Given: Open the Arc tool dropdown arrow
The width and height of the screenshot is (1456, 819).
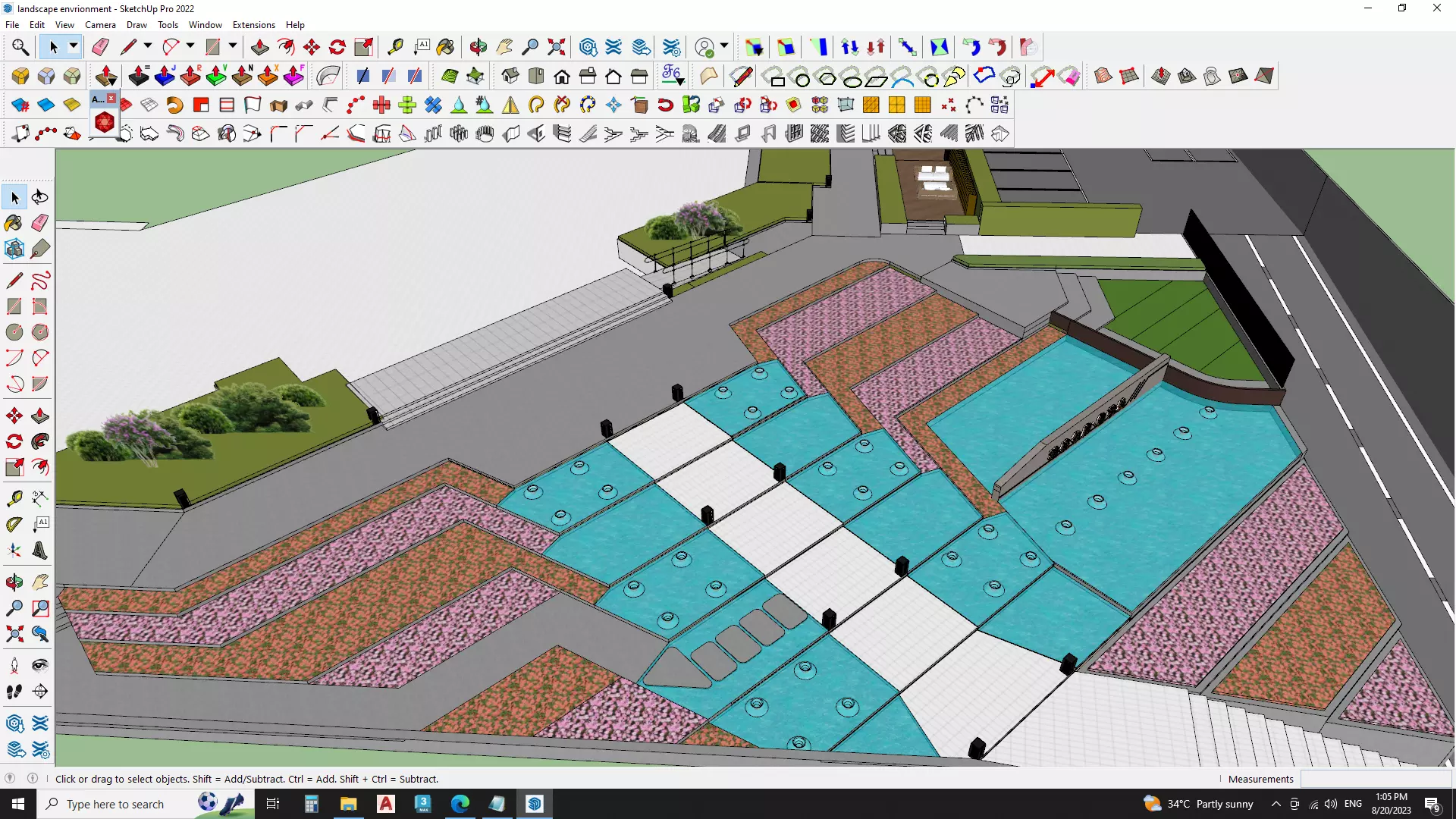Looking at the screenshot, I should (190, 47).
